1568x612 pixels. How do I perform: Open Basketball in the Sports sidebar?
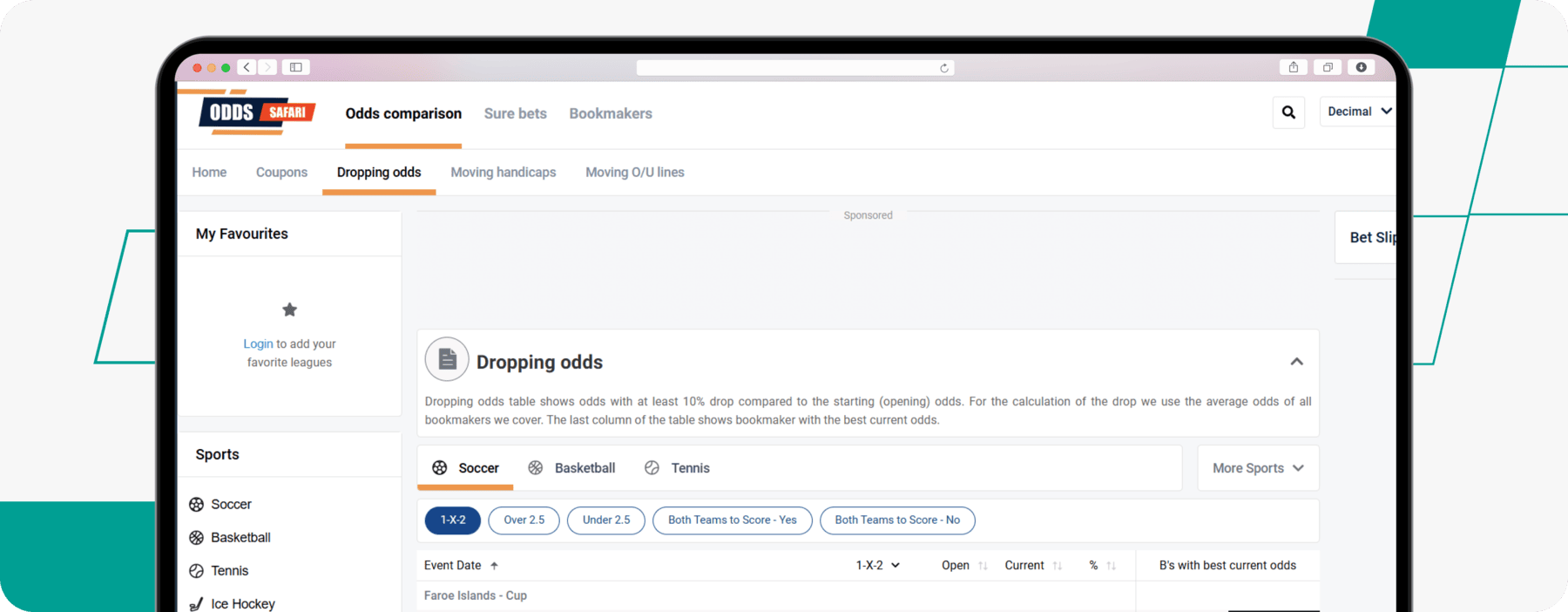[x=240, y=538]
